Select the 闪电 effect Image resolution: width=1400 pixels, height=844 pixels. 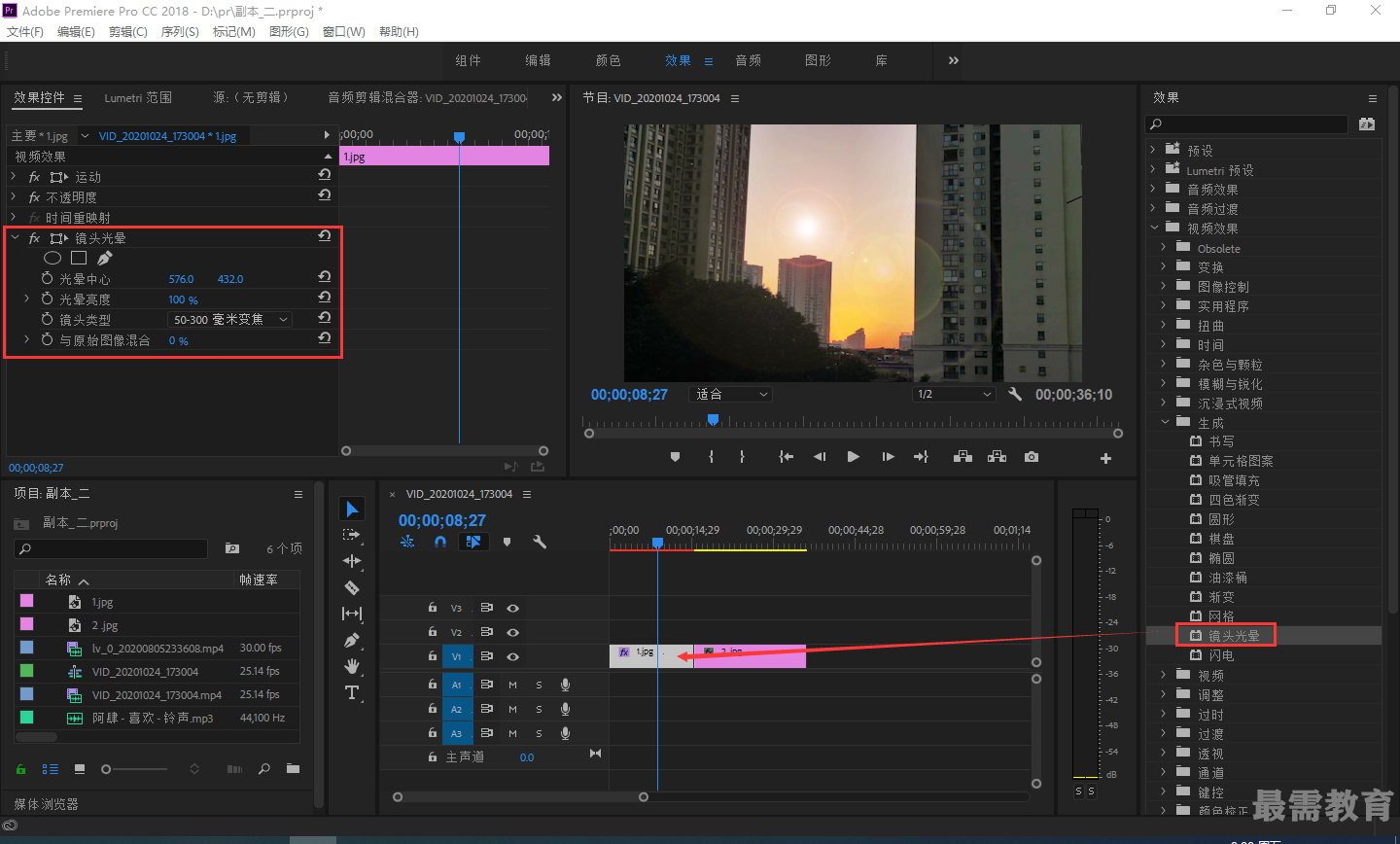1221,655
